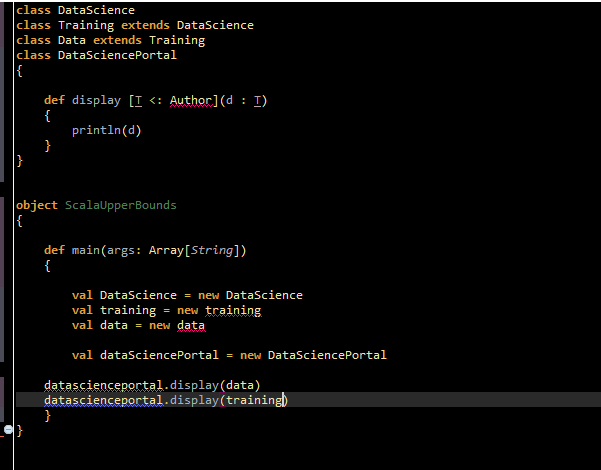Click "new DataScience" constructor at the line end
This screenshot has height=470, width=601.
[x=250, y=295]
